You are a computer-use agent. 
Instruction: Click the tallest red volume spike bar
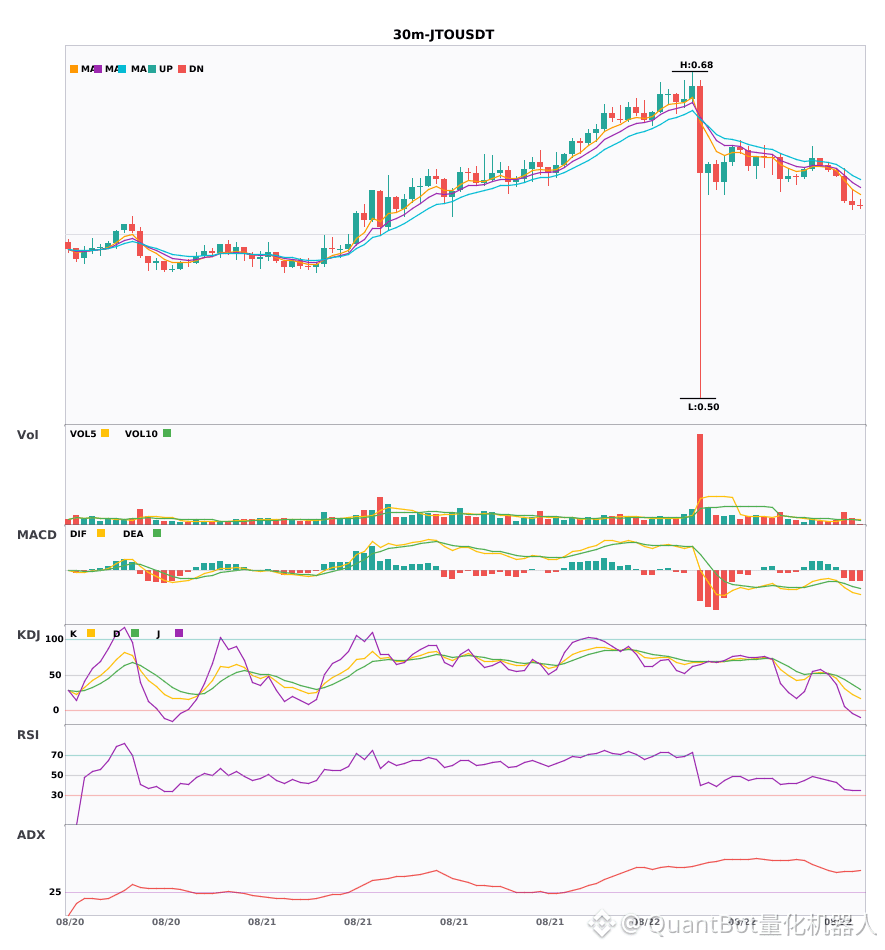[700, 479]
